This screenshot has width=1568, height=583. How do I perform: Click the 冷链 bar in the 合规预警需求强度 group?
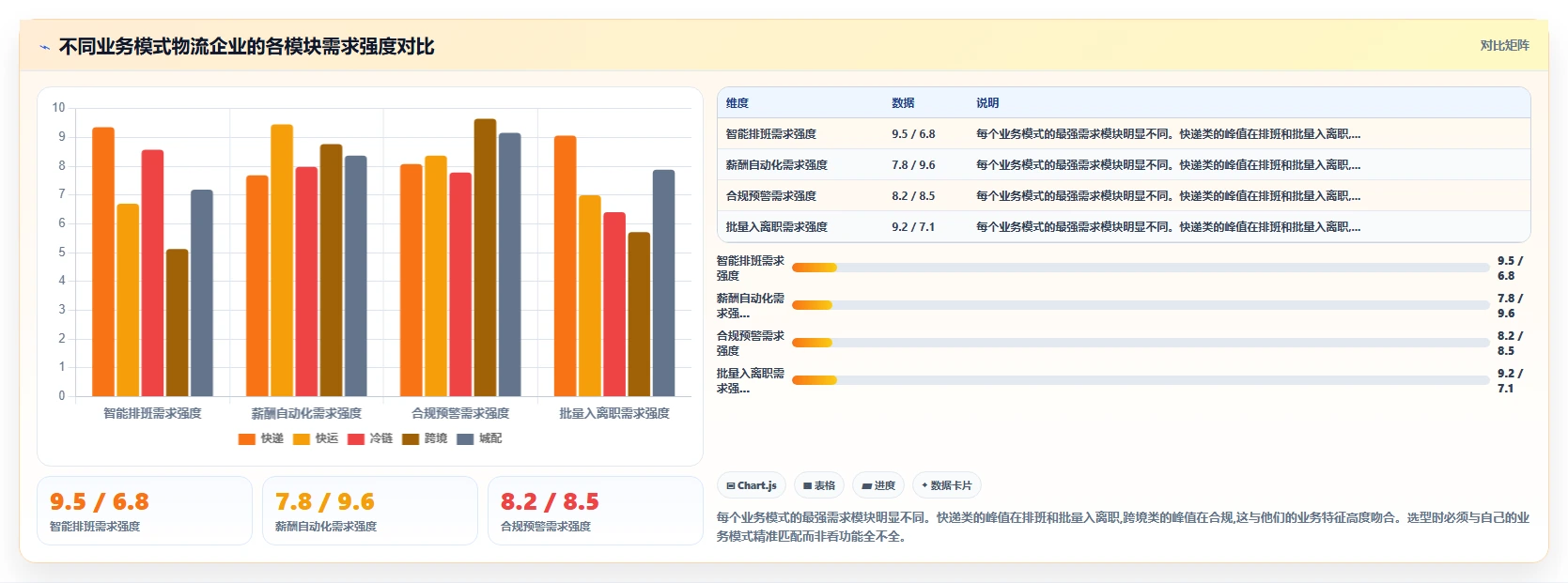460,284
